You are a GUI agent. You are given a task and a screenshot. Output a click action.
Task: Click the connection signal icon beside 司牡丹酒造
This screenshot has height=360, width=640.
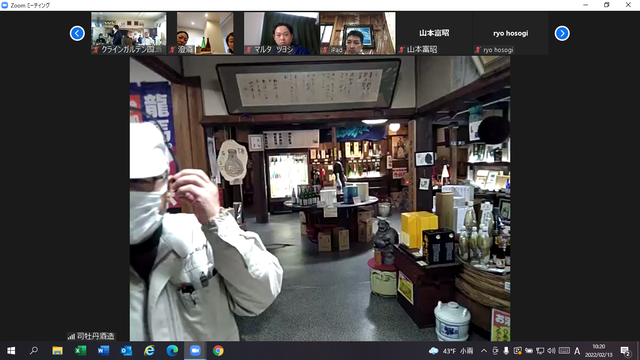[x=71, y=336]
